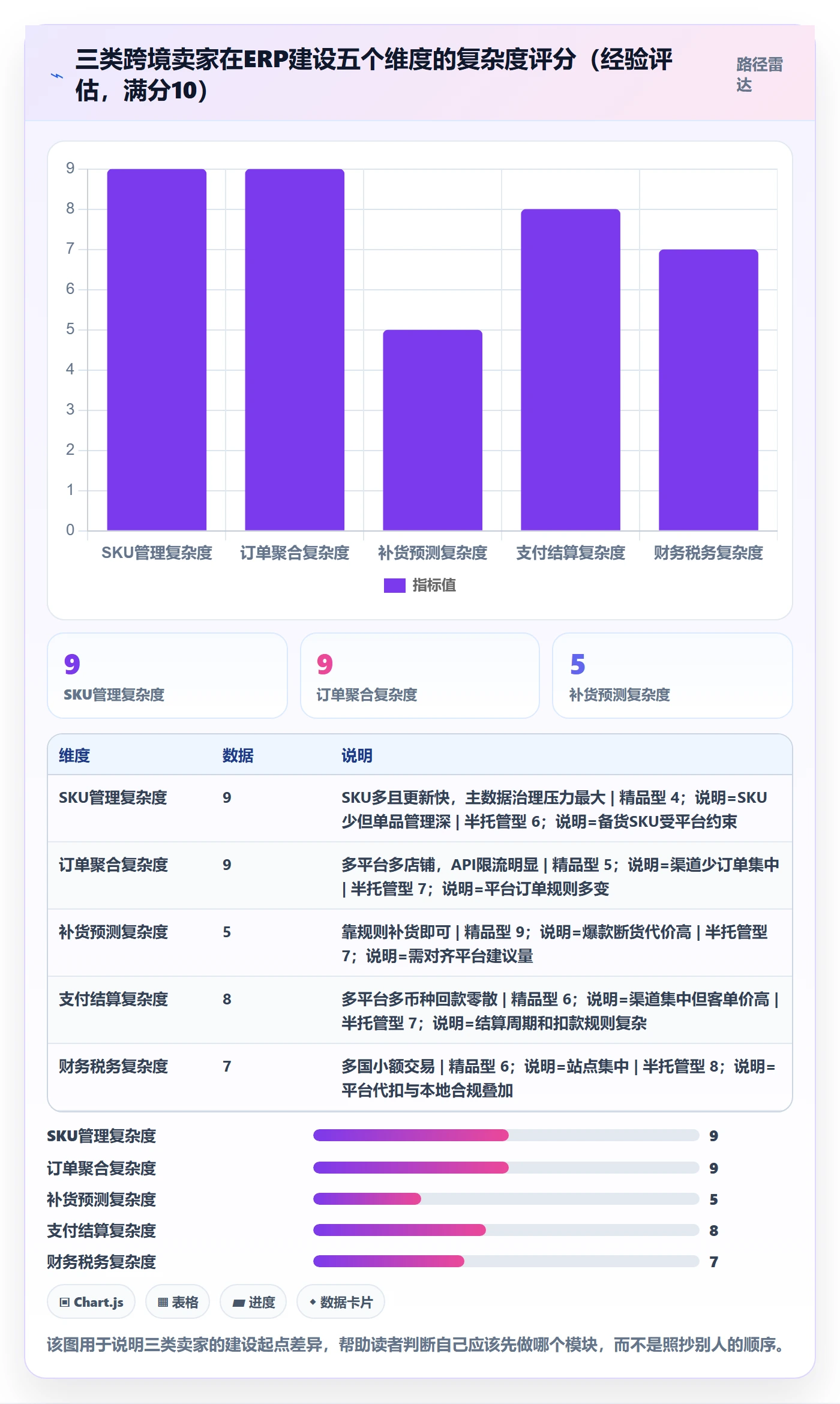
Task: Click the 路径雷达 tag in the header
Action: [759, 74]
